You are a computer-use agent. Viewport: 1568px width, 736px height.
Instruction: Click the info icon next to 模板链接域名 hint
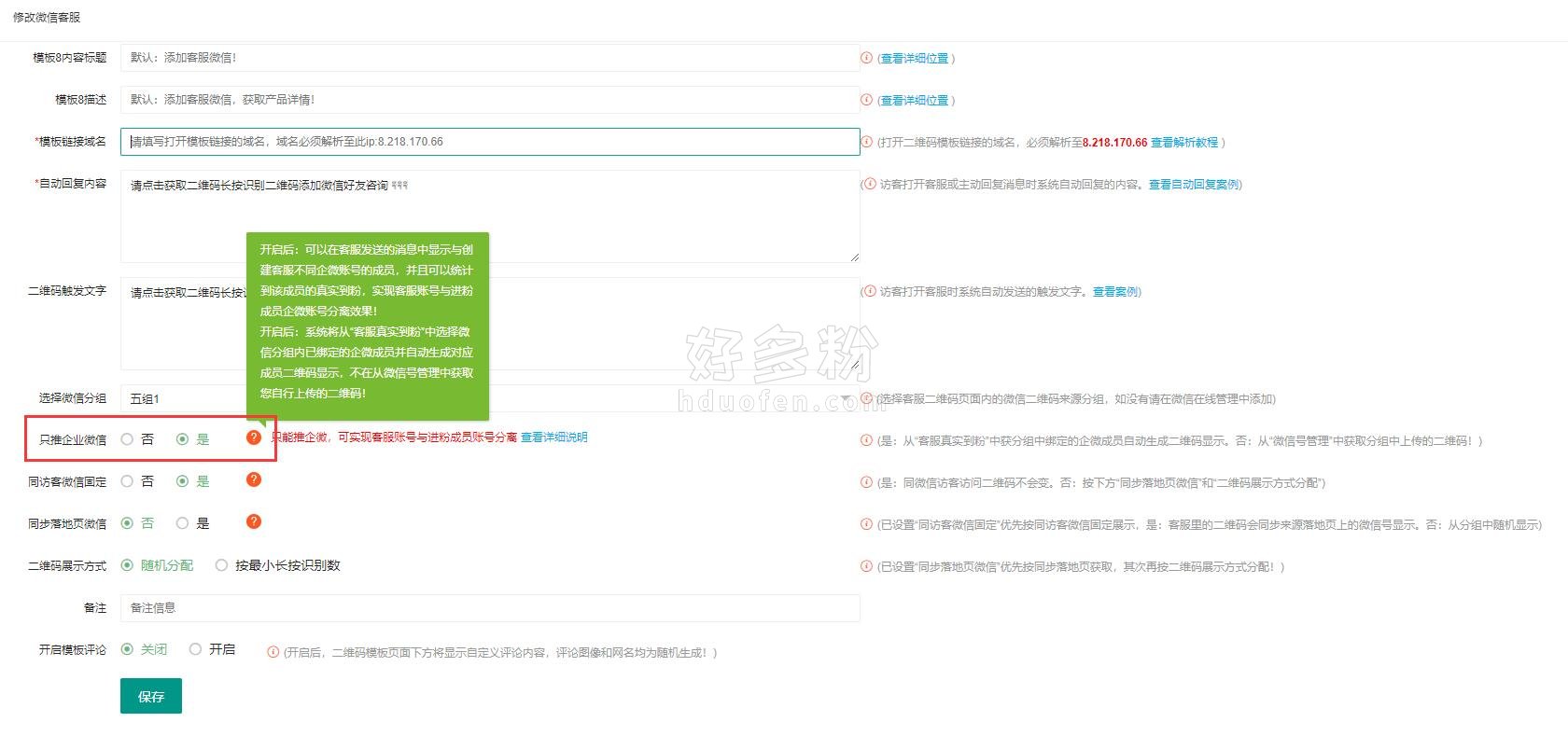click(x=866, y=142)
